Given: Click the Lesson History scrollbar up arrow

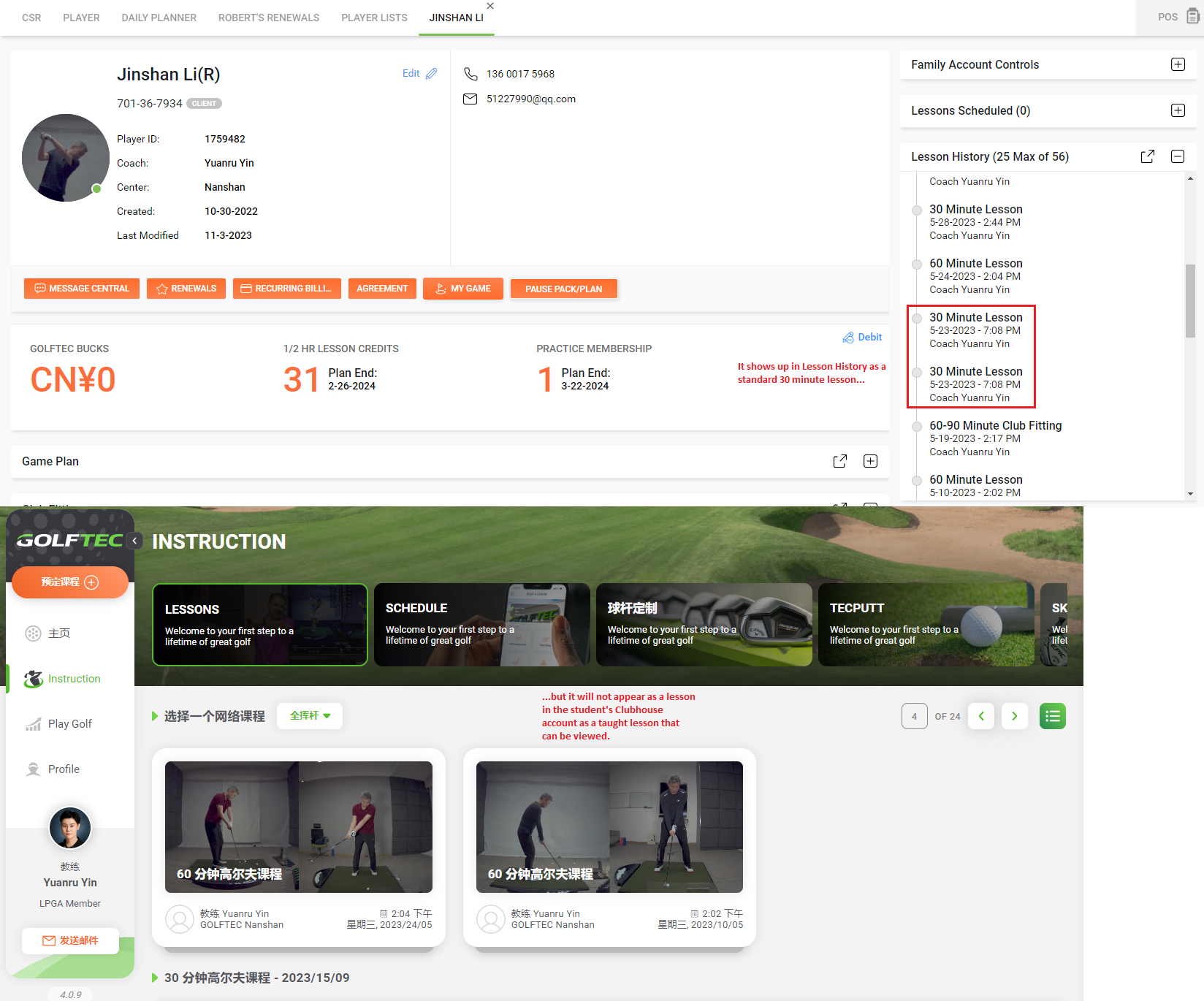Looking at the screenshot, I should click(x=1190, y=178).
